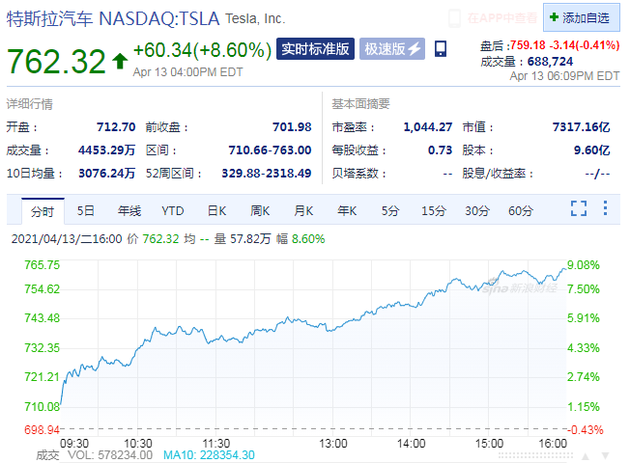Open the 年K chart tab
Viewport: 630px width, 463px height.
point(347,211)
